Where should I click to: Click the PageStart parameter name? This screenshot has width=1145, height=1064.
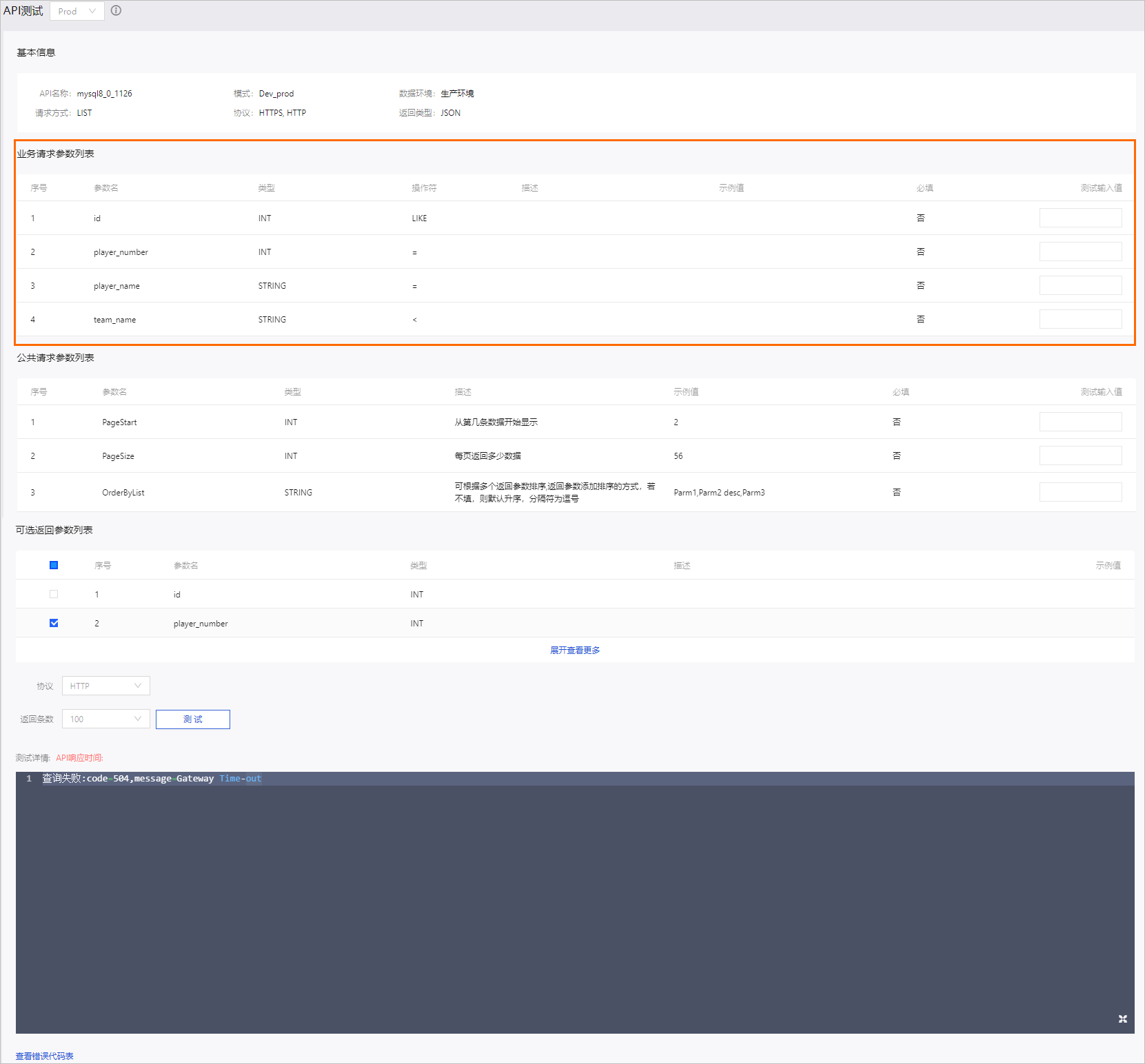119,422
